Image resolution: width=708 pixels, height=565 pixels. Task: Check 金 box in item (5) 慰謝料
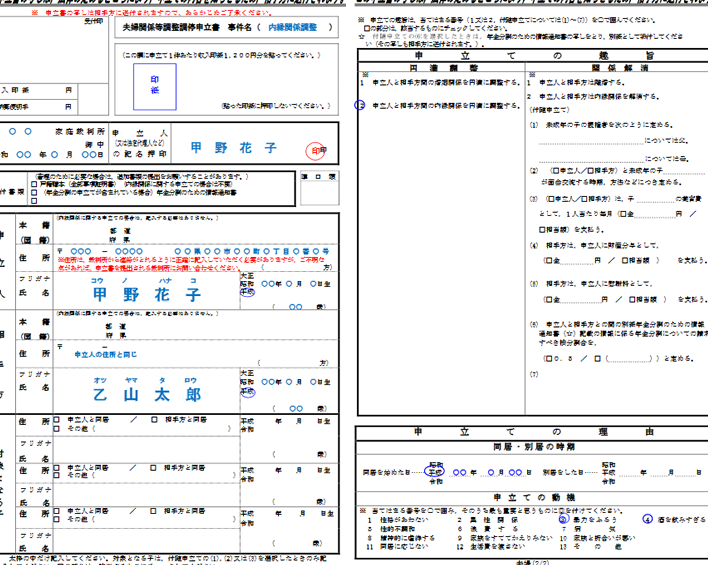point(550,299)
